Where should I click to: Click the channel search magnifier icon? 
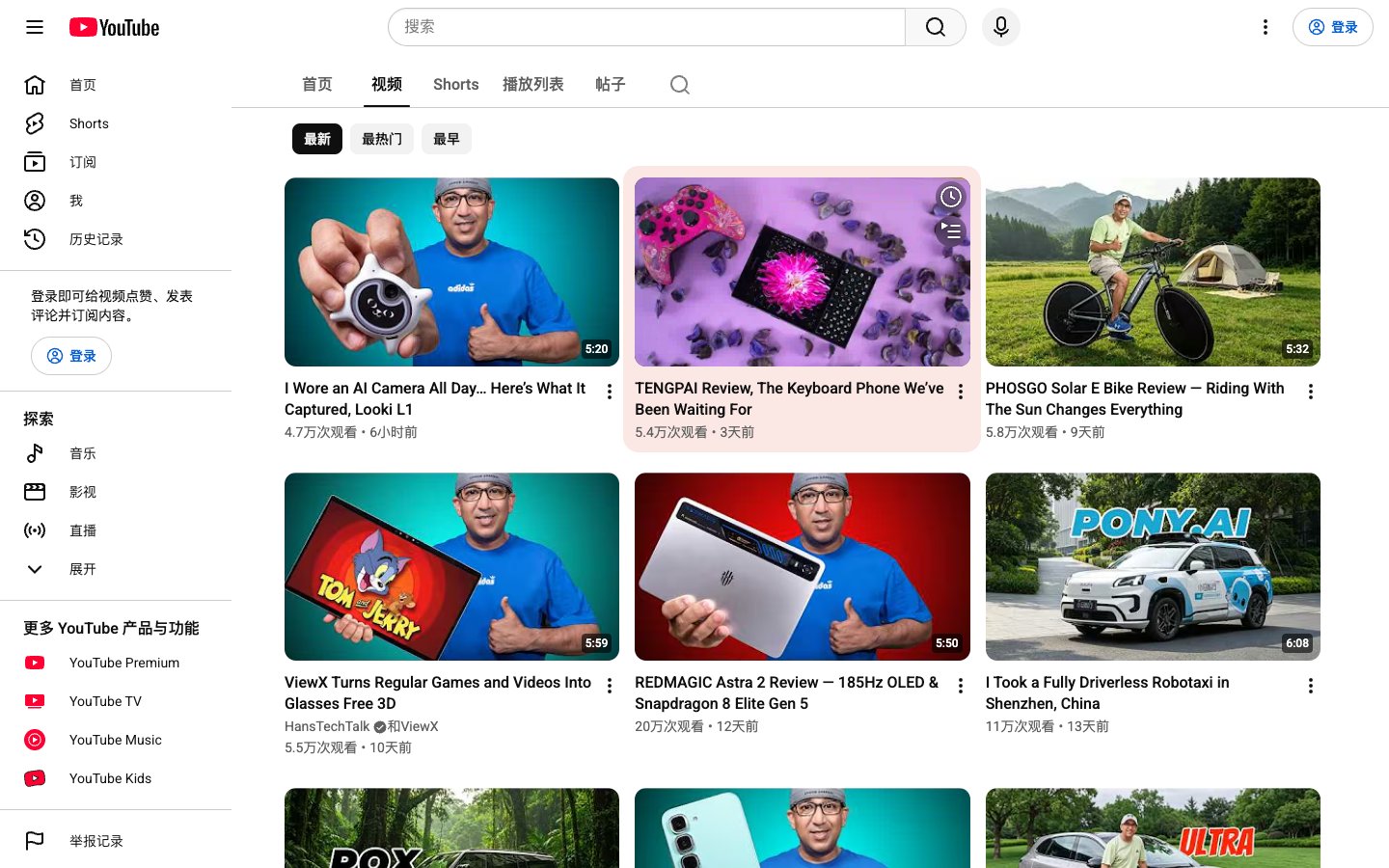click(680, 85)
